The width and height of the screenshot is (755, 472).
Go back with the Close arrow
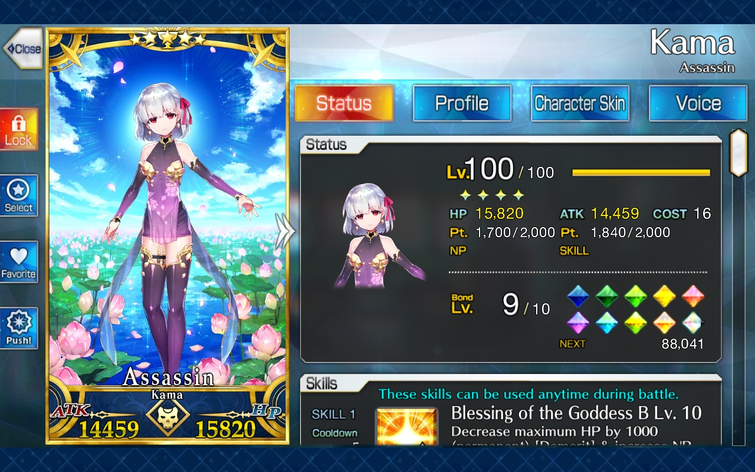pos(23,49)
